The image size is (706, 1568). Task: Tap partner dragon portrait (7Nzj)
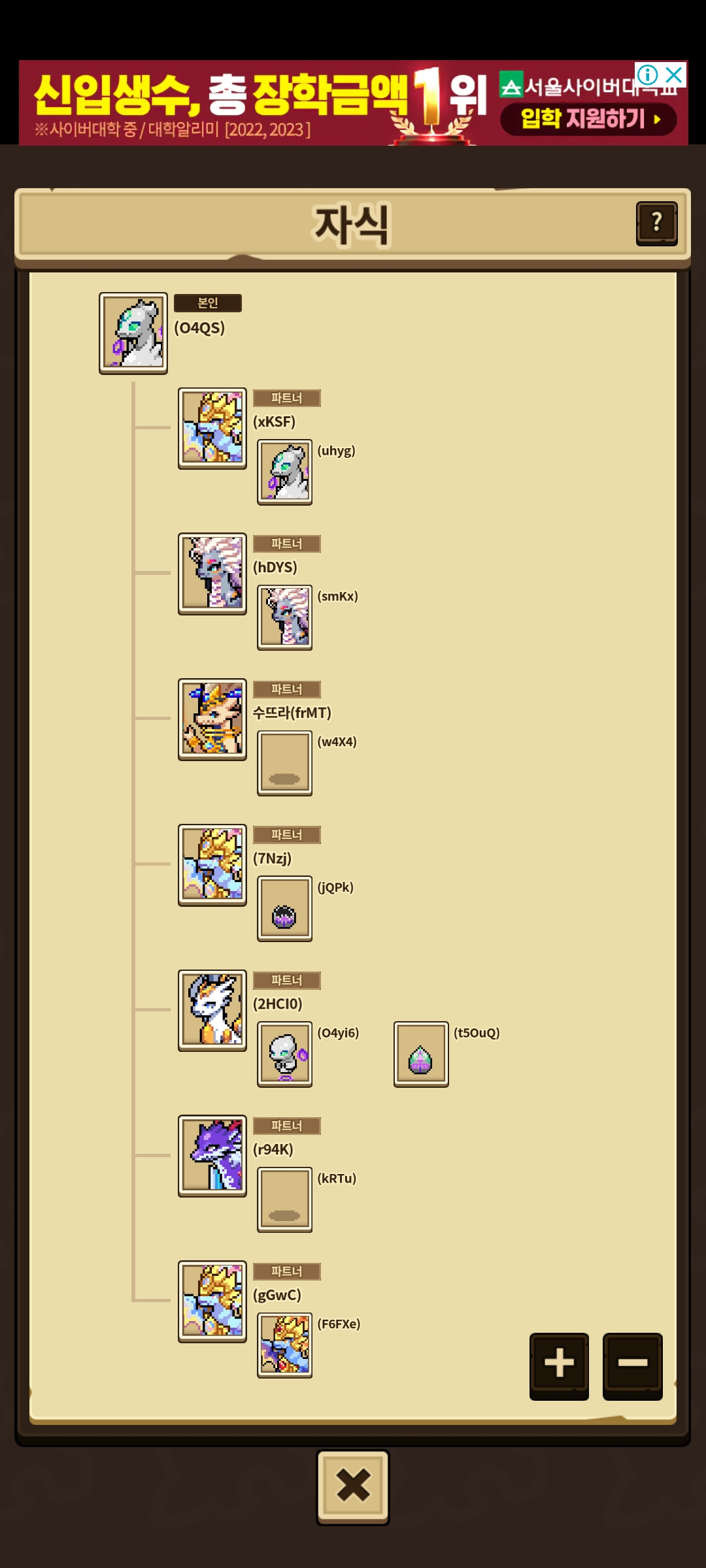212,865
